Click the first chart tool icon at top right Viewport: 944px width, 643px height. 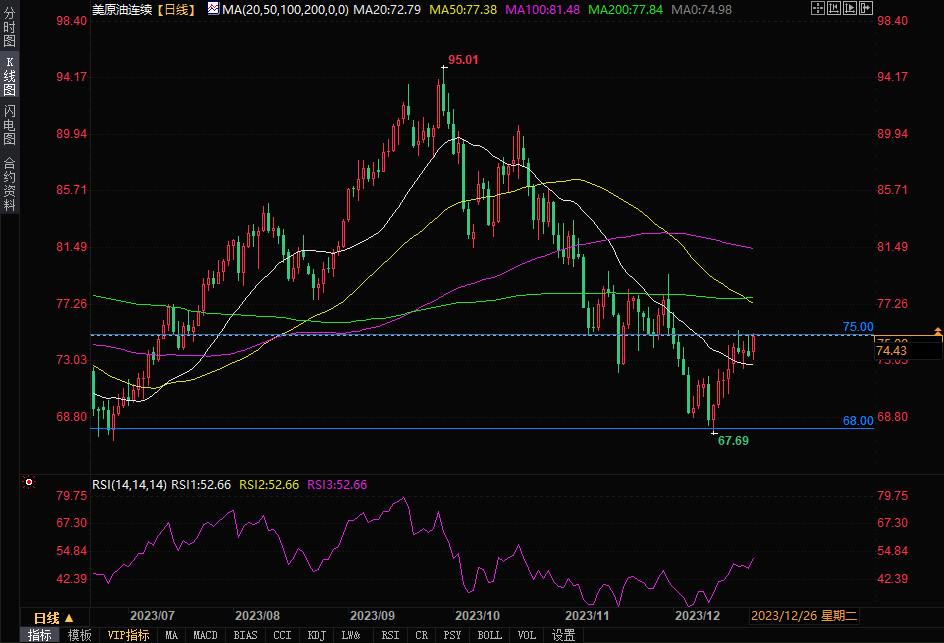817,8
